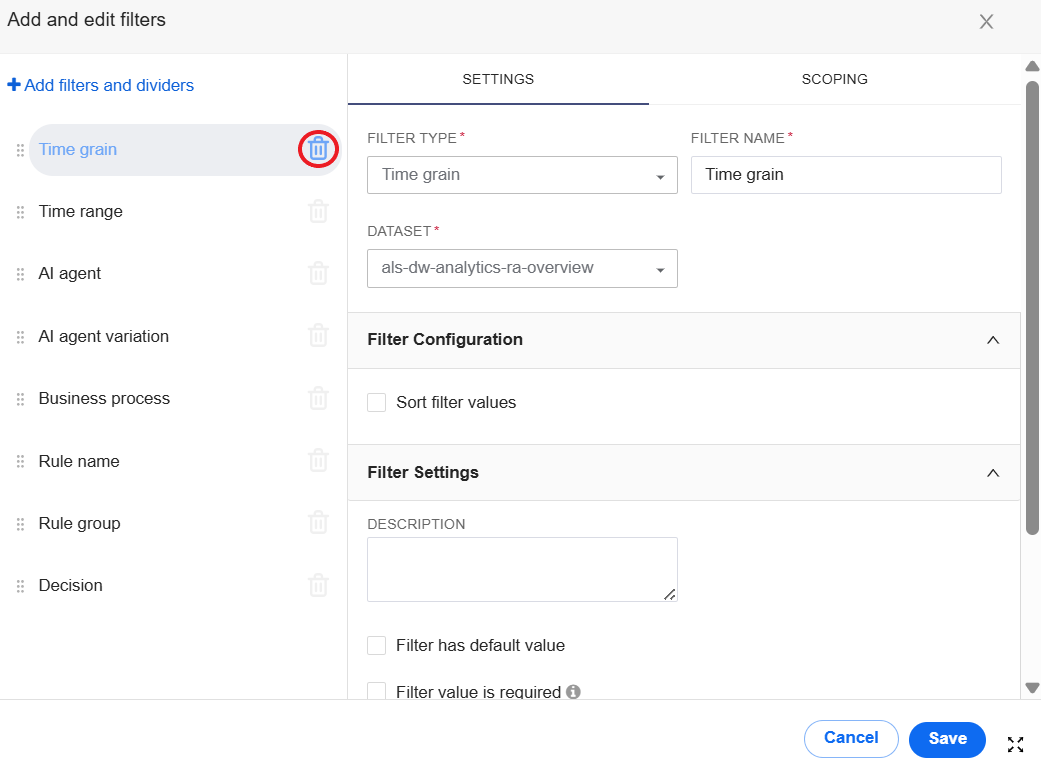The height and width of the screenshot is (772, 1041).
Task: Click the Rule name drag handle
Action: coord(21,461)
